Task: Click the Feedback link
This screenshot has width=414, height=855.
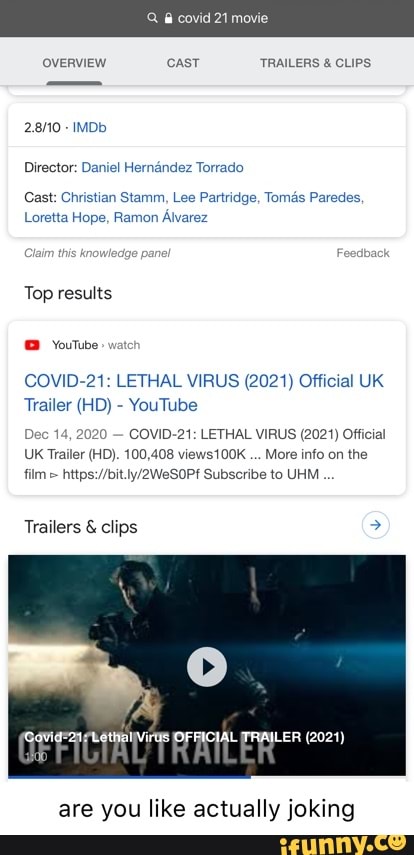Action: tap(363, 253)
